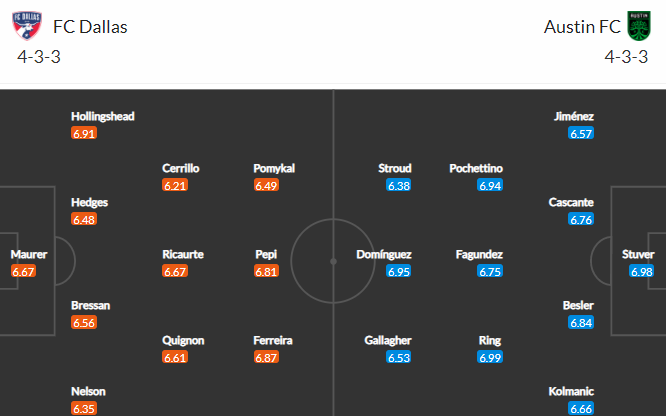
Task: Open the FC Dallas team name link
Action: click(90, 27)
